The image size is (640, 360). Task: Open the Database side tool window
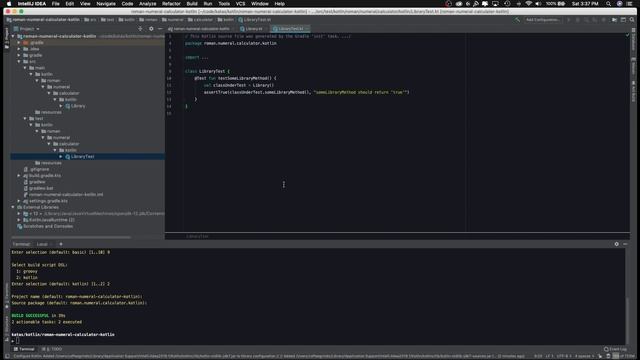(x=633, y=40)
